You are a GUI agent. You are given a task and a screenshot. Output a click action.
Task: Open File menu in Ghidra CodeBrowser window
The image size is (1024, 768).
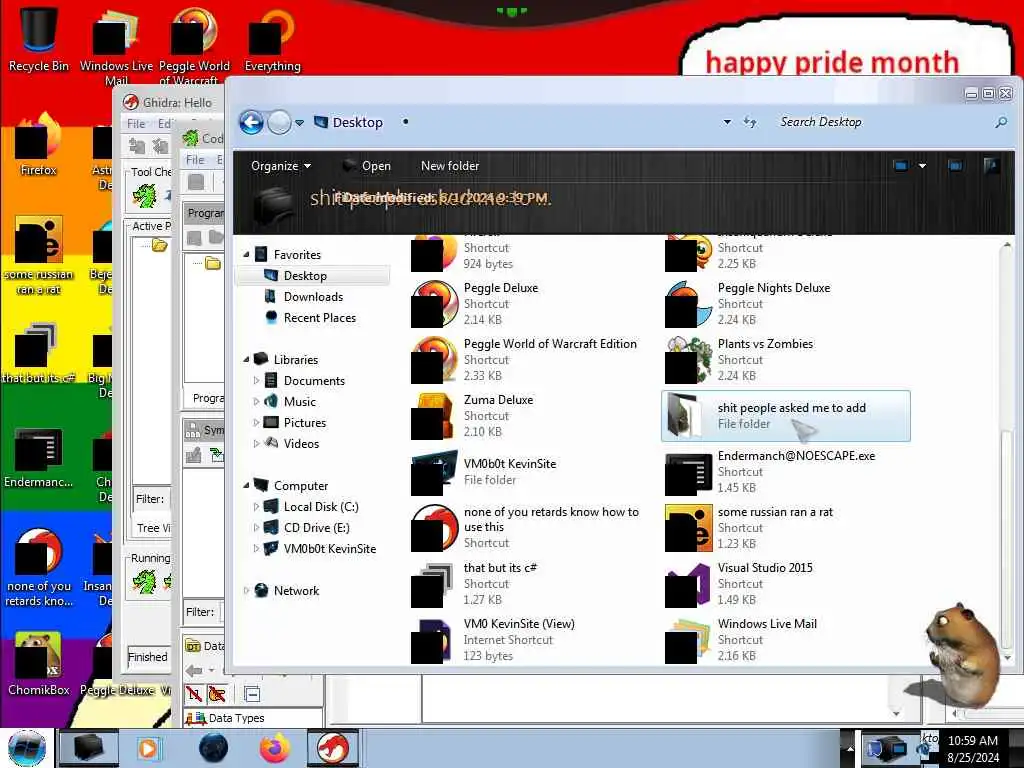coord(195,159)
